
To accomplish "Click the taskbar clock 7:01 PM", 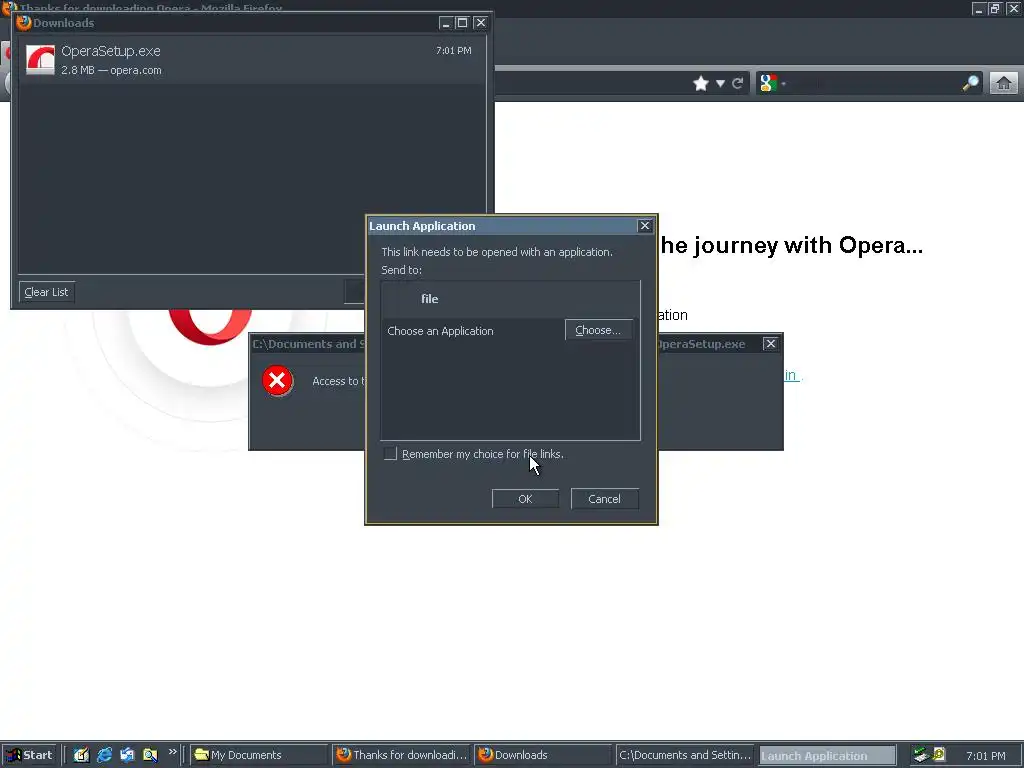I will click(x=985, y=756).
